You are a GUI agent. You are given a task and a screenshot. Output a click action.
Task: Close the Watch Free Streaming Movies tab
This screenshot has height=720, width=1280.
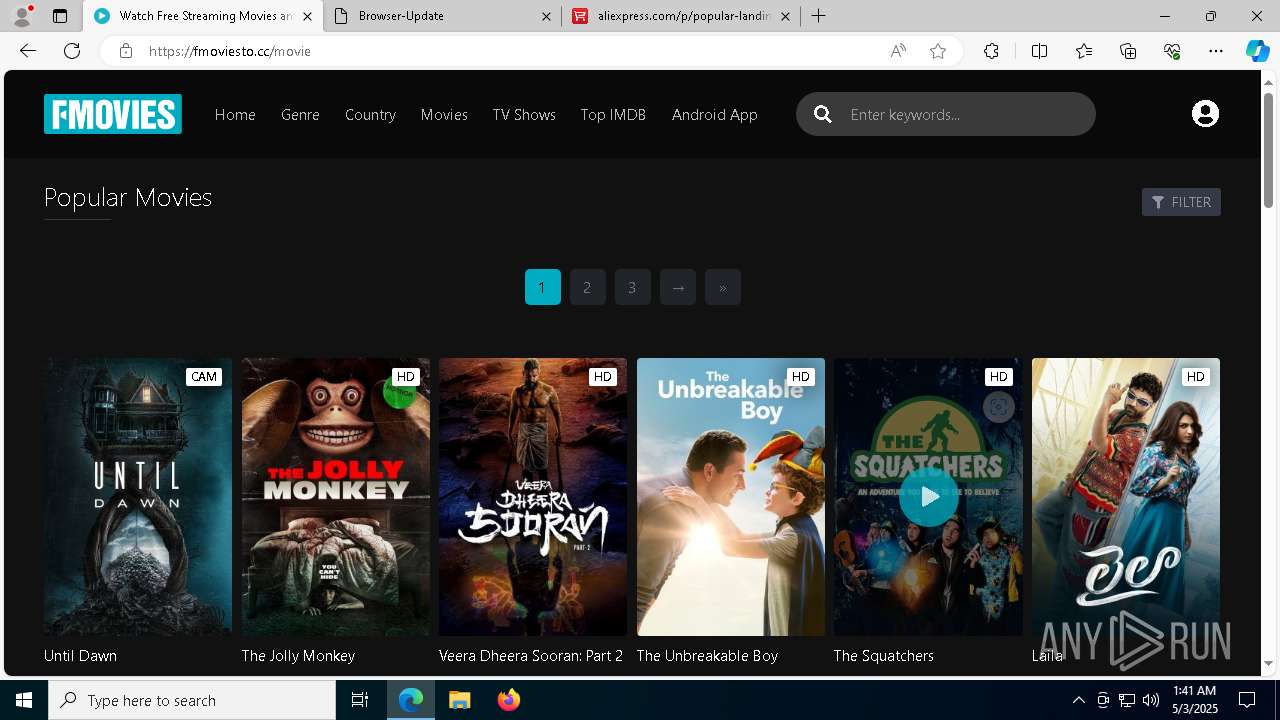click(307, 16)
